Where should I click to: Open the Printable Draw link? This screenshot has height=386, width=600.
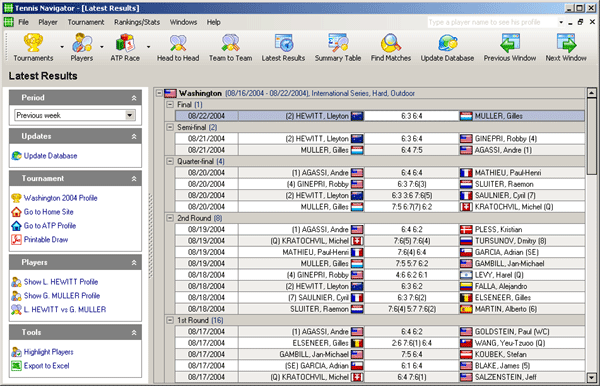point(46,239)
